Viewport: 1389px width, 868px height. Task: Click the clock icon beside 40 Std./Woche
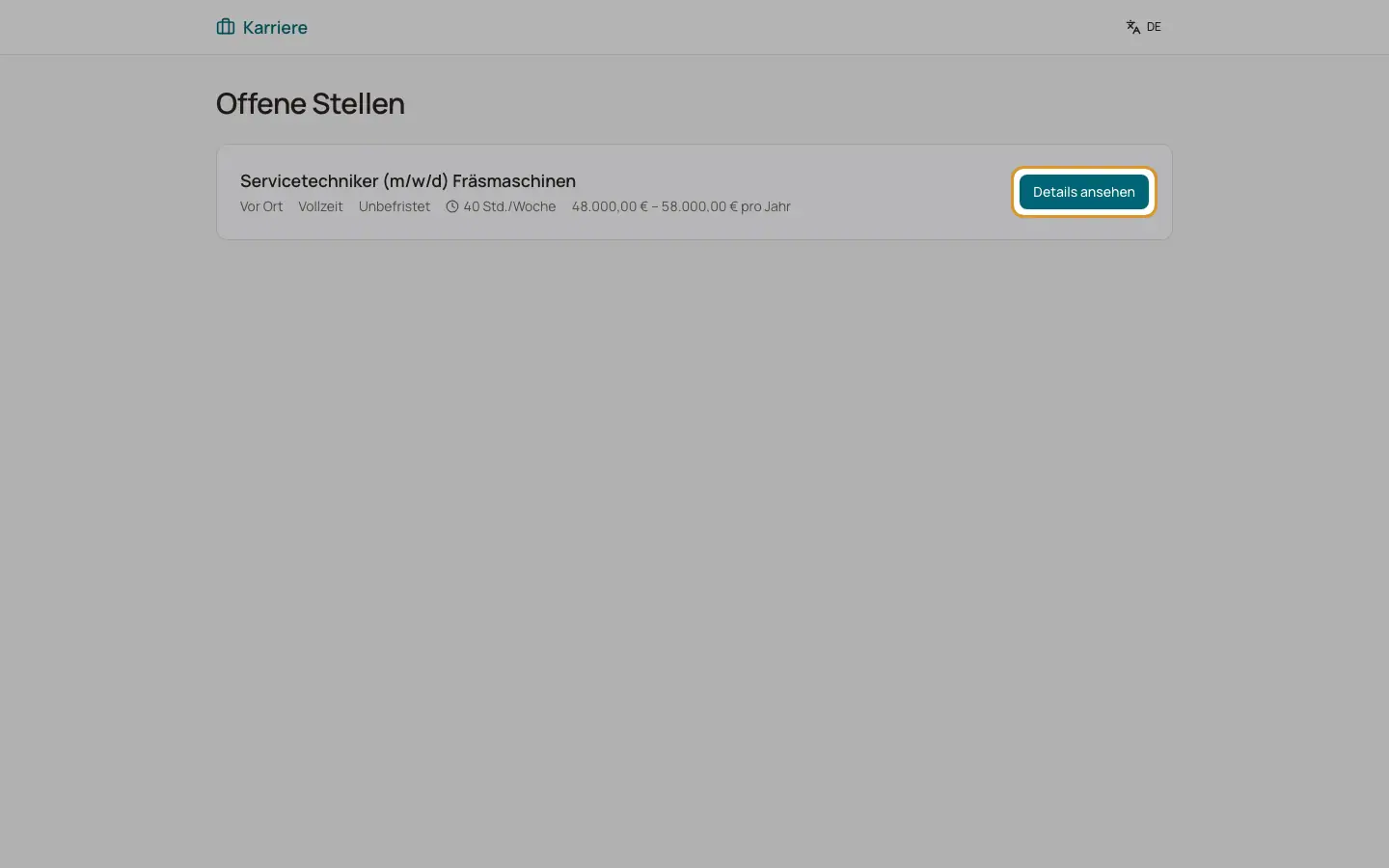[452, 206]
